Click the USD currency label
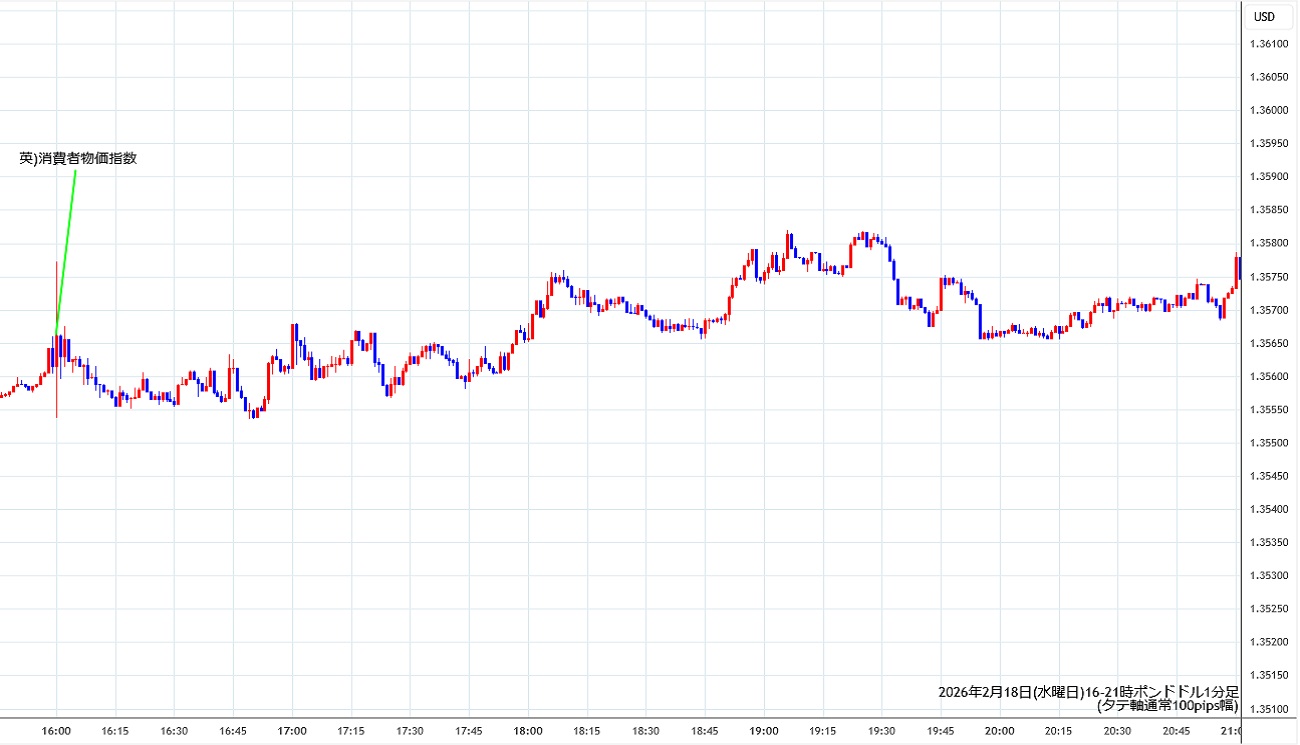The height and width of the screenshot is (745, 1300). click(1264, 16)
